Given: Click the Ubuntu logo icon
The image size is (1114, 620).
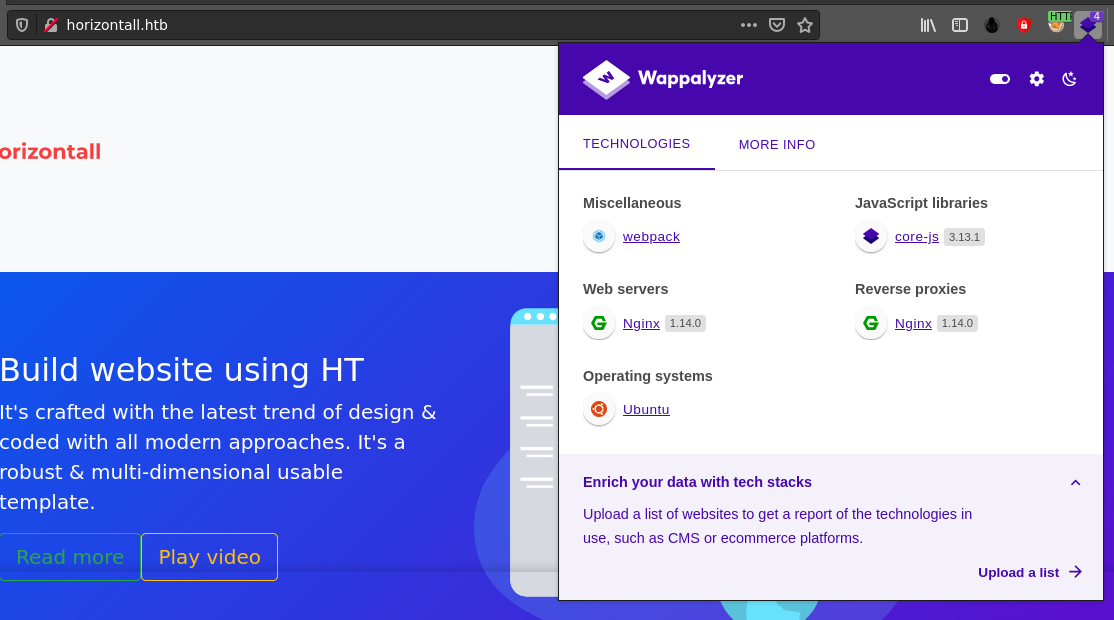Looking at the screenshot, I should pos(599,409).
